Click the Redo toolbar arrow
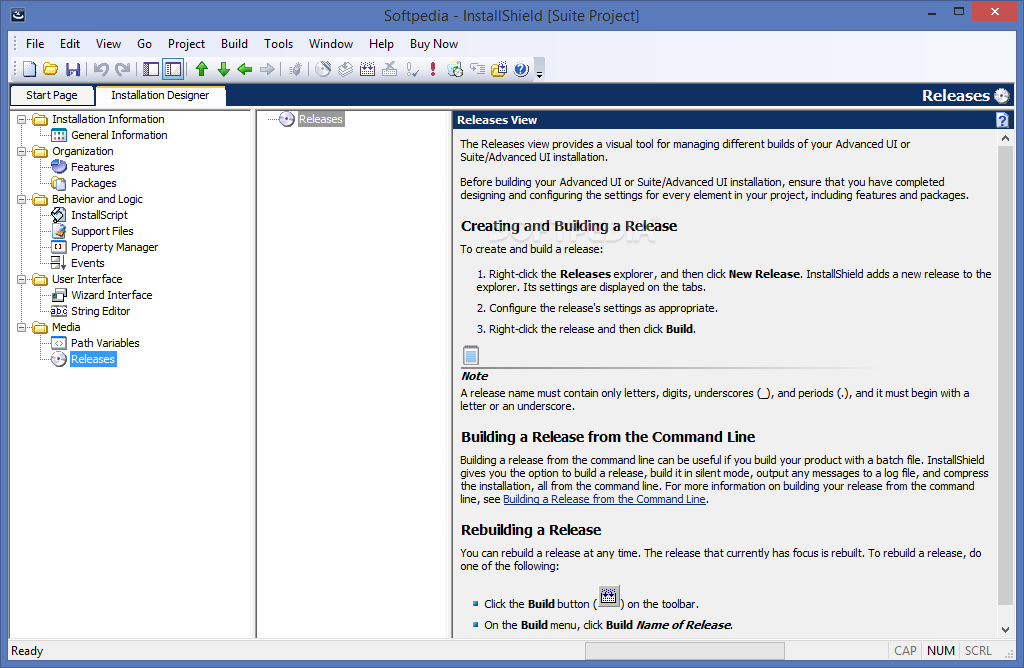This screenshot has width=1024, height=668. (122, 69)
